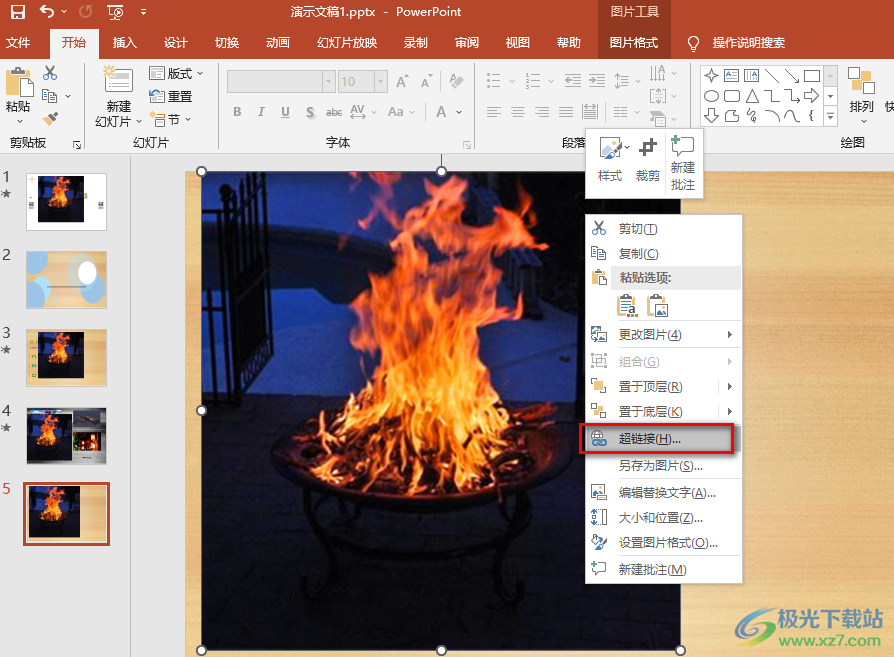Click the Format Painter brush icon
The width and height of the screenshot is (894, 657).
pos(50,118)
